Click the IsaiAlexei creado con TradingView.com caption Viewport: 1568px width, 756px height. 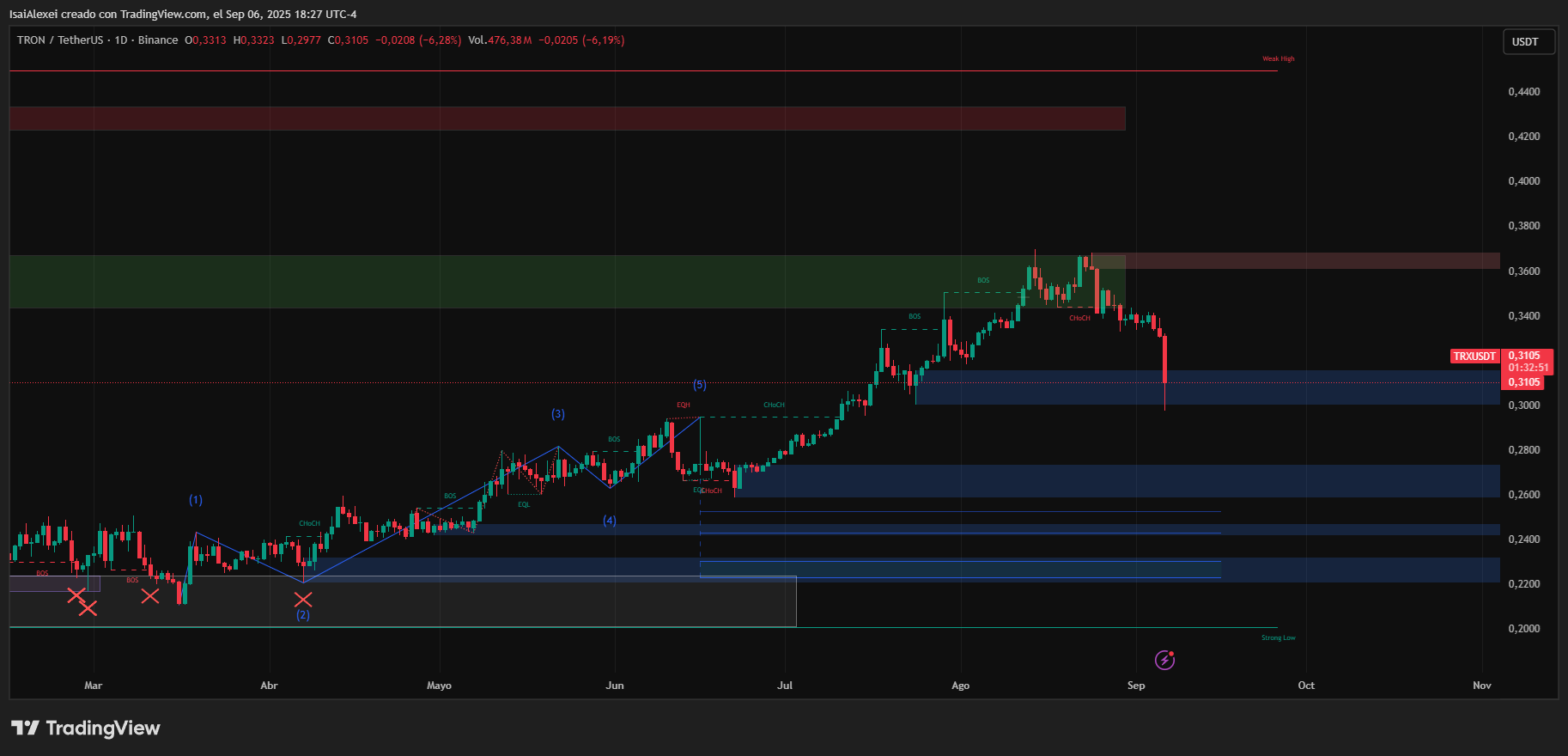[182, 14]
